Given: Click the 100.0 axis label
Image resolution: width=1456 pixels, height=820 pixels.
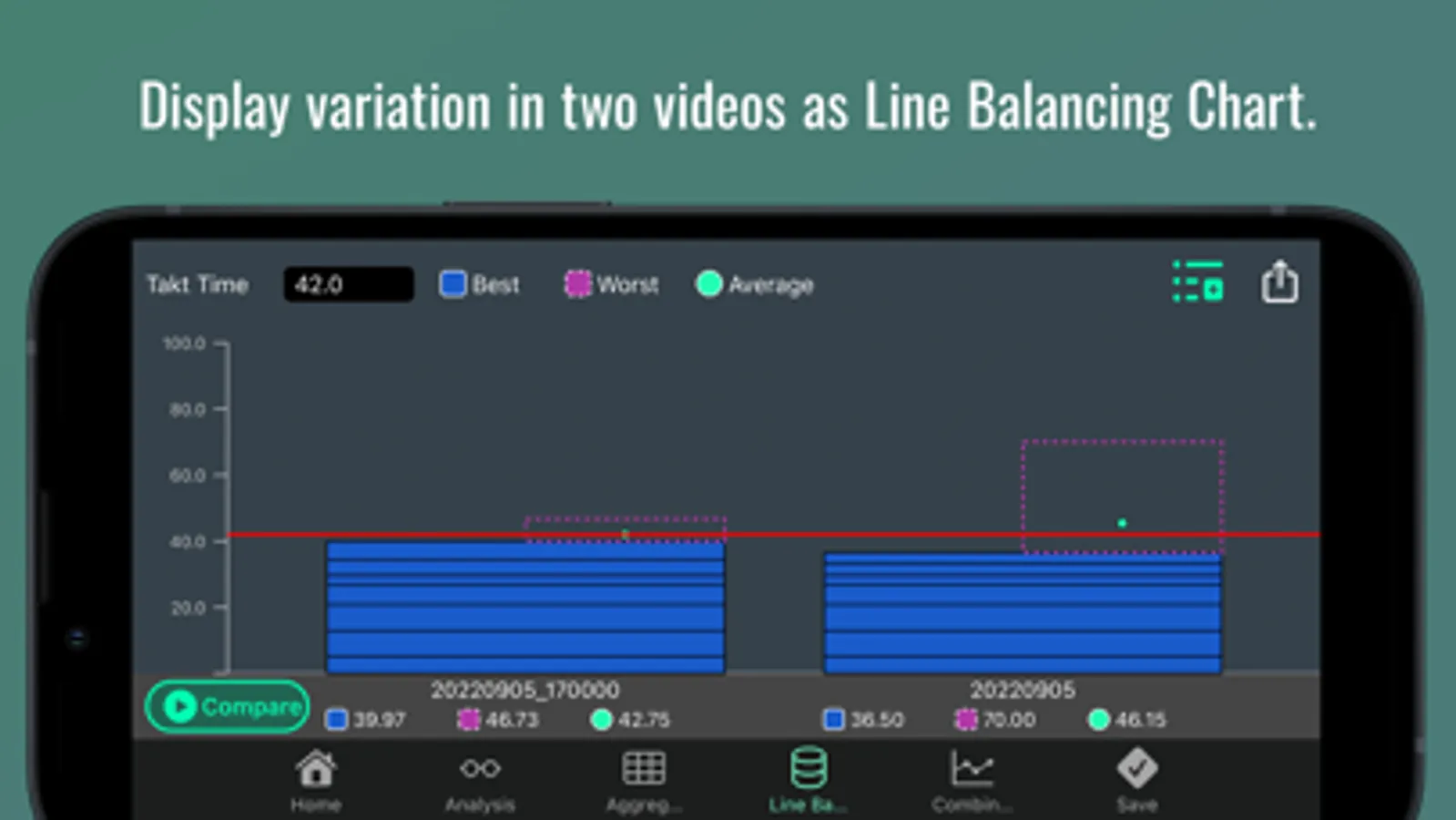Looking at the screenshot, I should [x=184, y=343].
